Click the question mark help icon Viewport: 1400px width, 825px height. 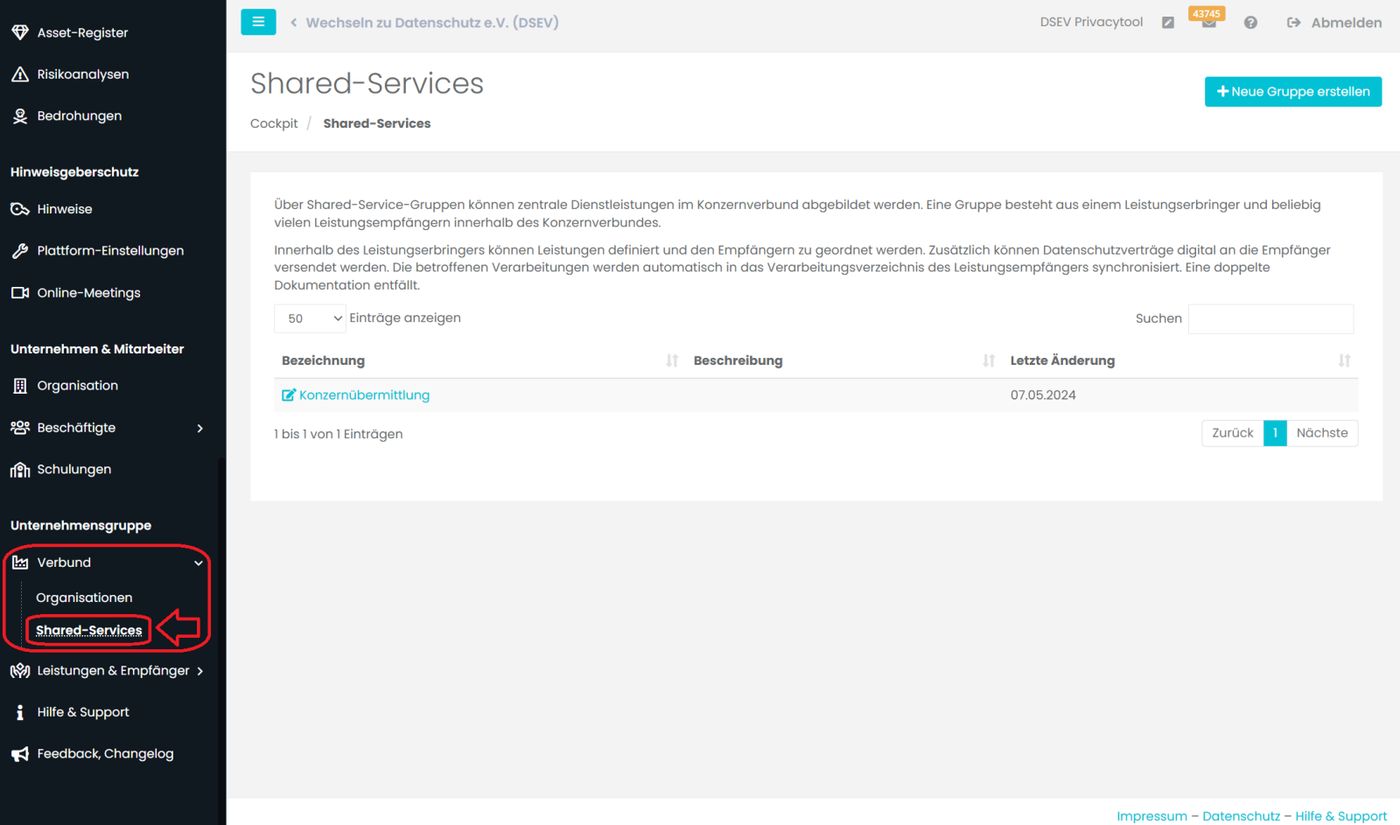click(1250, 23)
